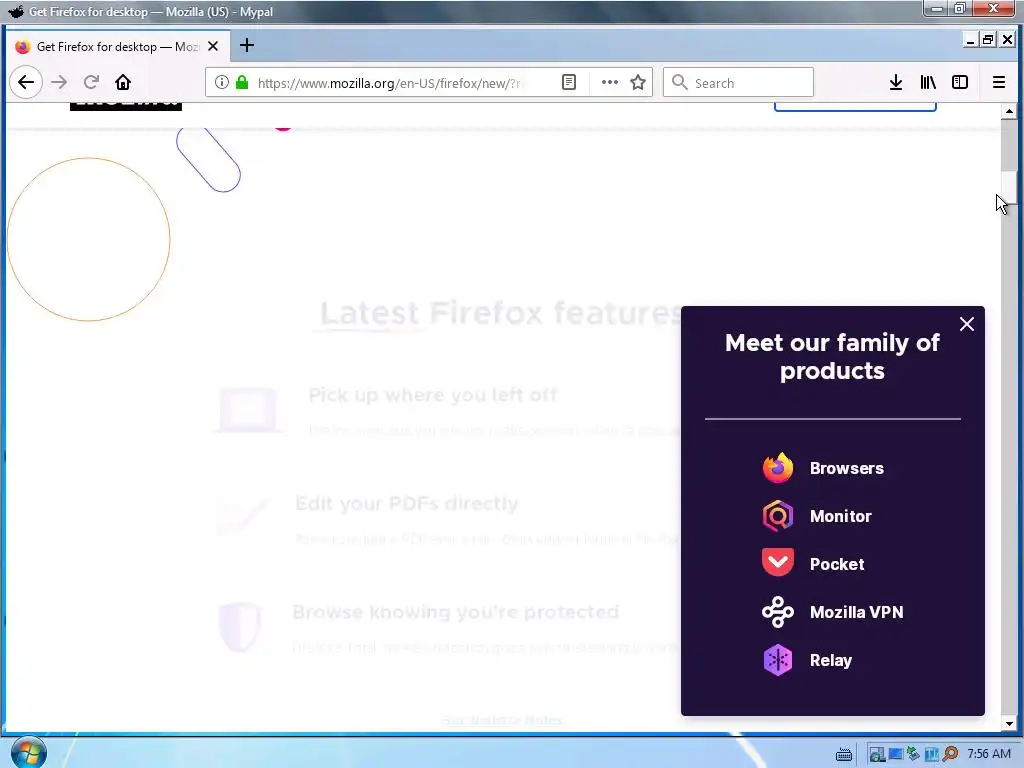Open the Library icon
This screenshot has height=768, width=1024.
pyautogui.click(x=928, y=82)
